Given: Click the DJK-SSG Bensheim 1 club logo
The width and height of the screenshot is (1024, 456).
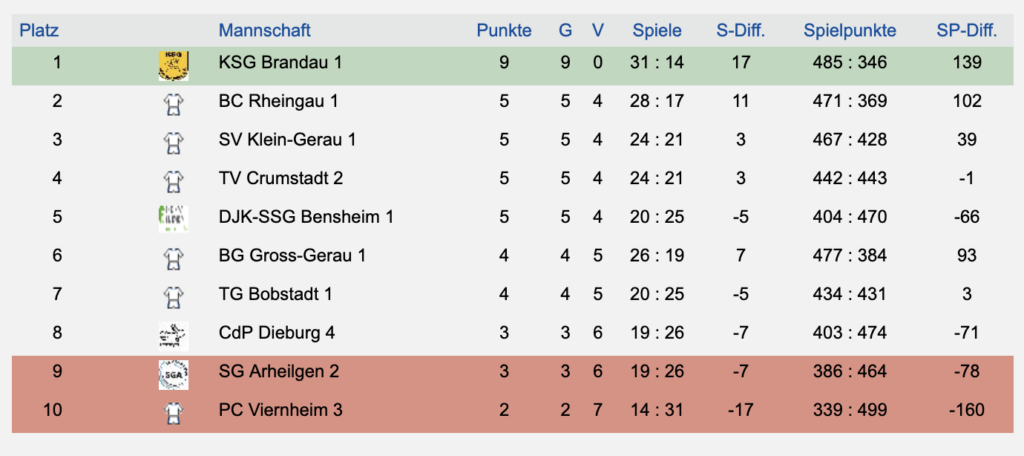Looking at the screenshot, I should [x=173, y=217].
